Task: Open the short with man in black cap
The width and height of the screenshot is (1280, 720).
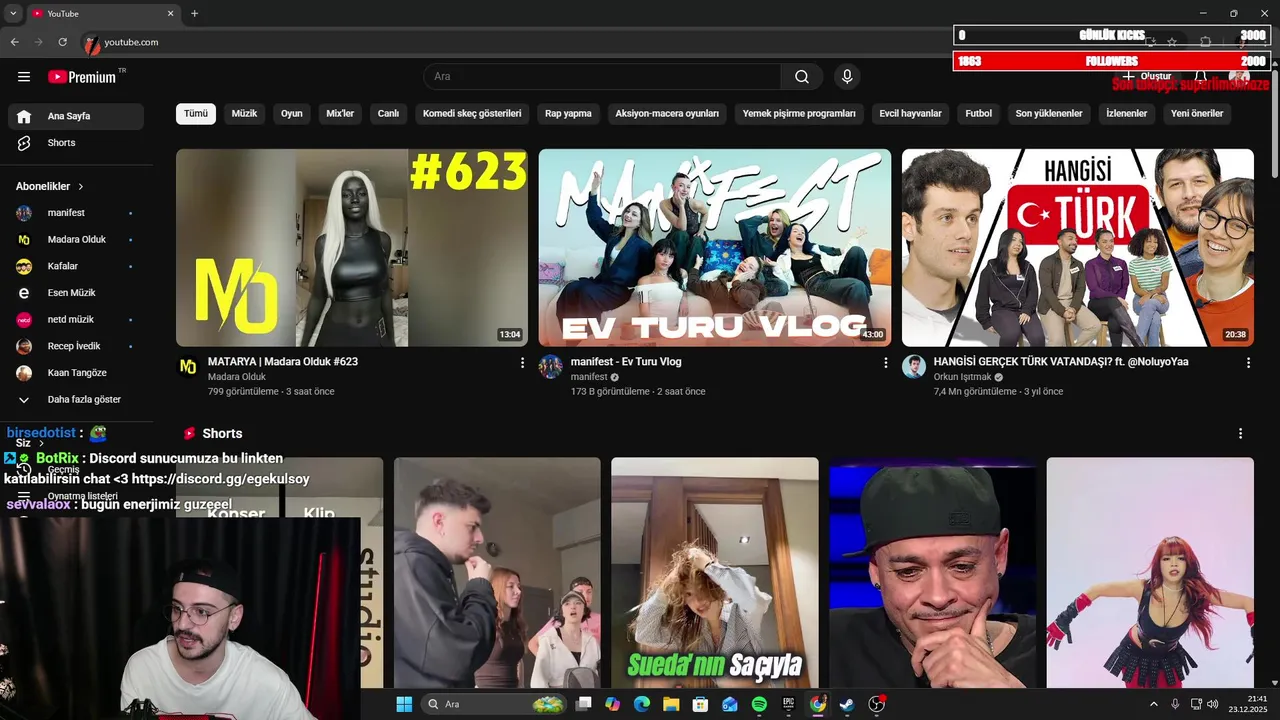Action: (x=932, y=573)
